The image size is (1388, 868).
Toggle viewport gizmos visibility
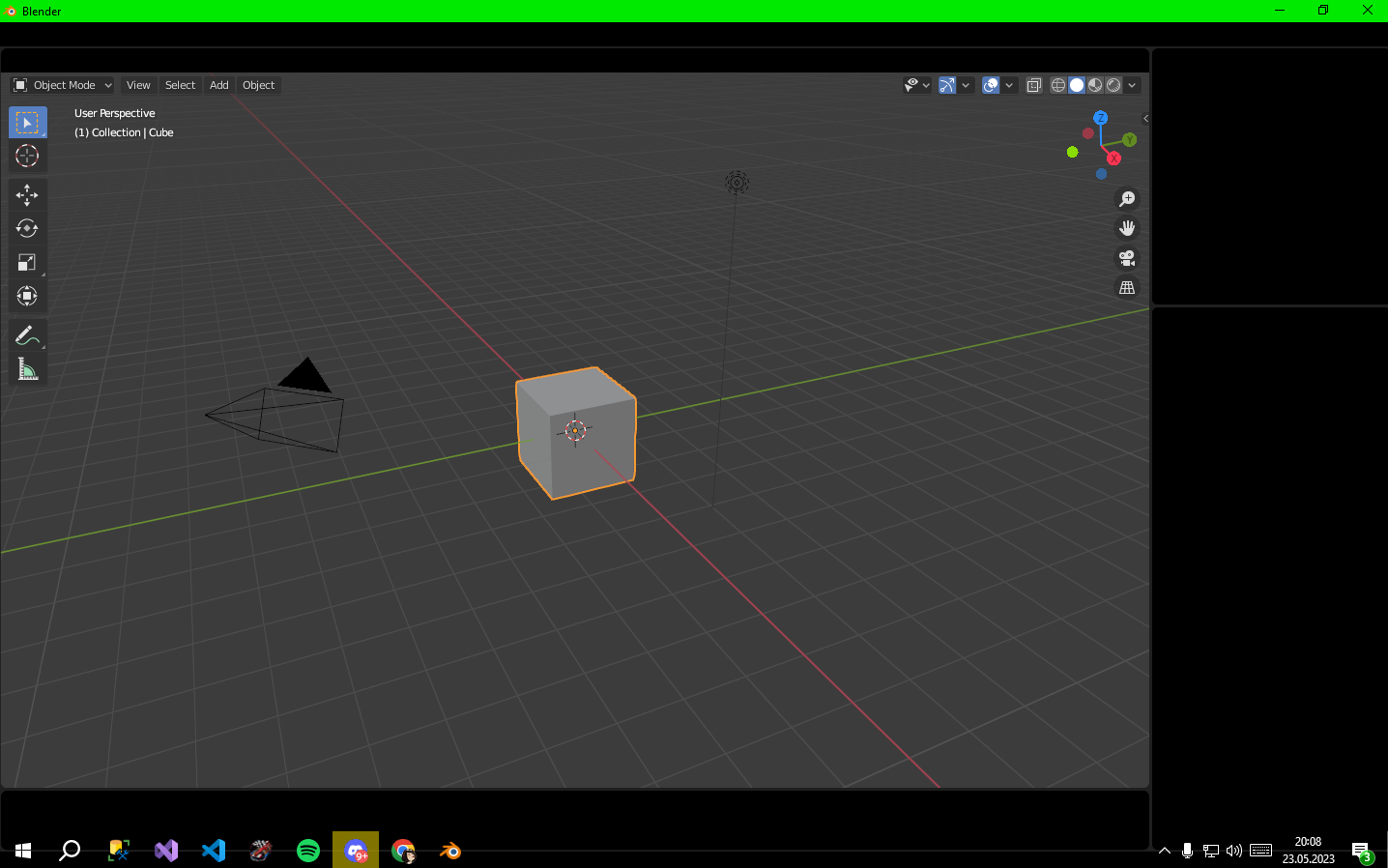coord(947,85)
